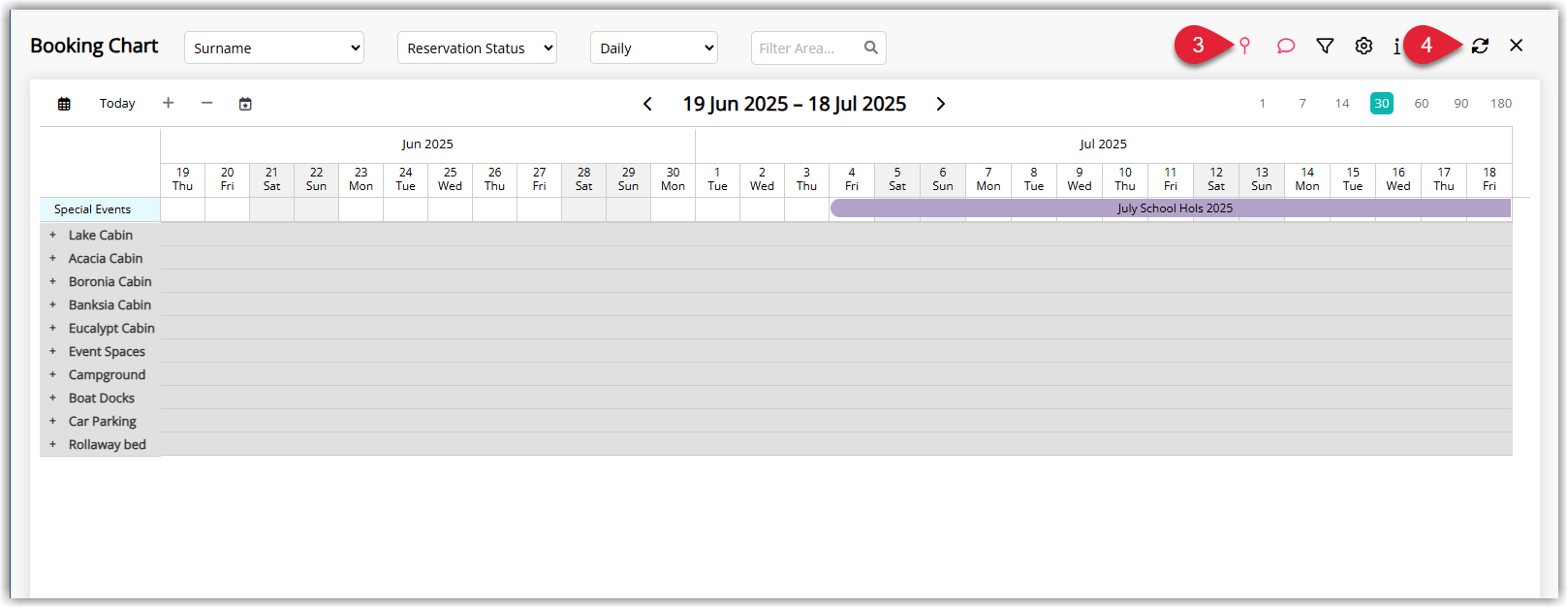Switch to 60 day view

pos(1422,104)
